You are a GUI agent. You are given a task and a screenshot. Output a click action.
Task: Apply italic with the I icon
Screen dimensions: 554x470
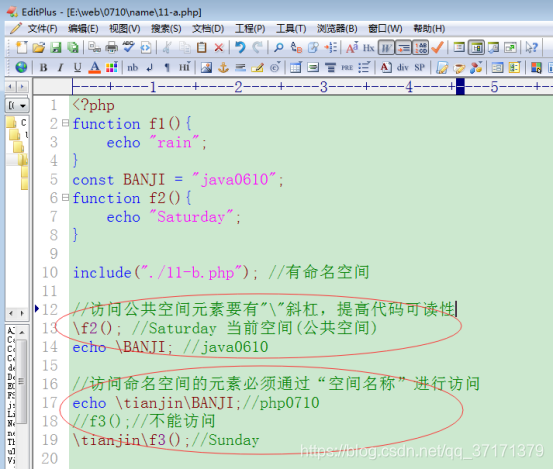[x=60, y=67]
